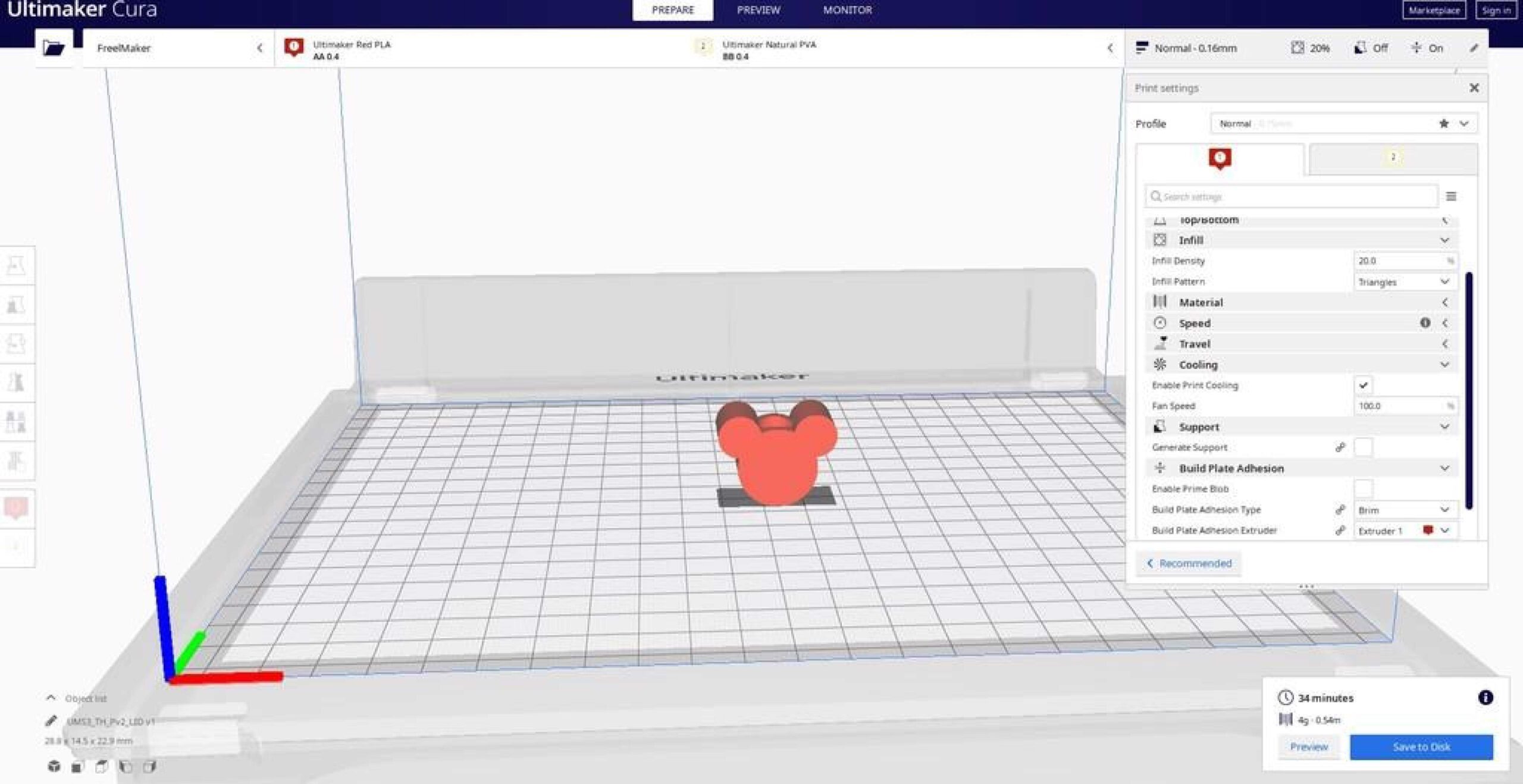Collapse the Build Plate Adhesion section chevron
The image size is (1523, 784).
point(1444,469)
